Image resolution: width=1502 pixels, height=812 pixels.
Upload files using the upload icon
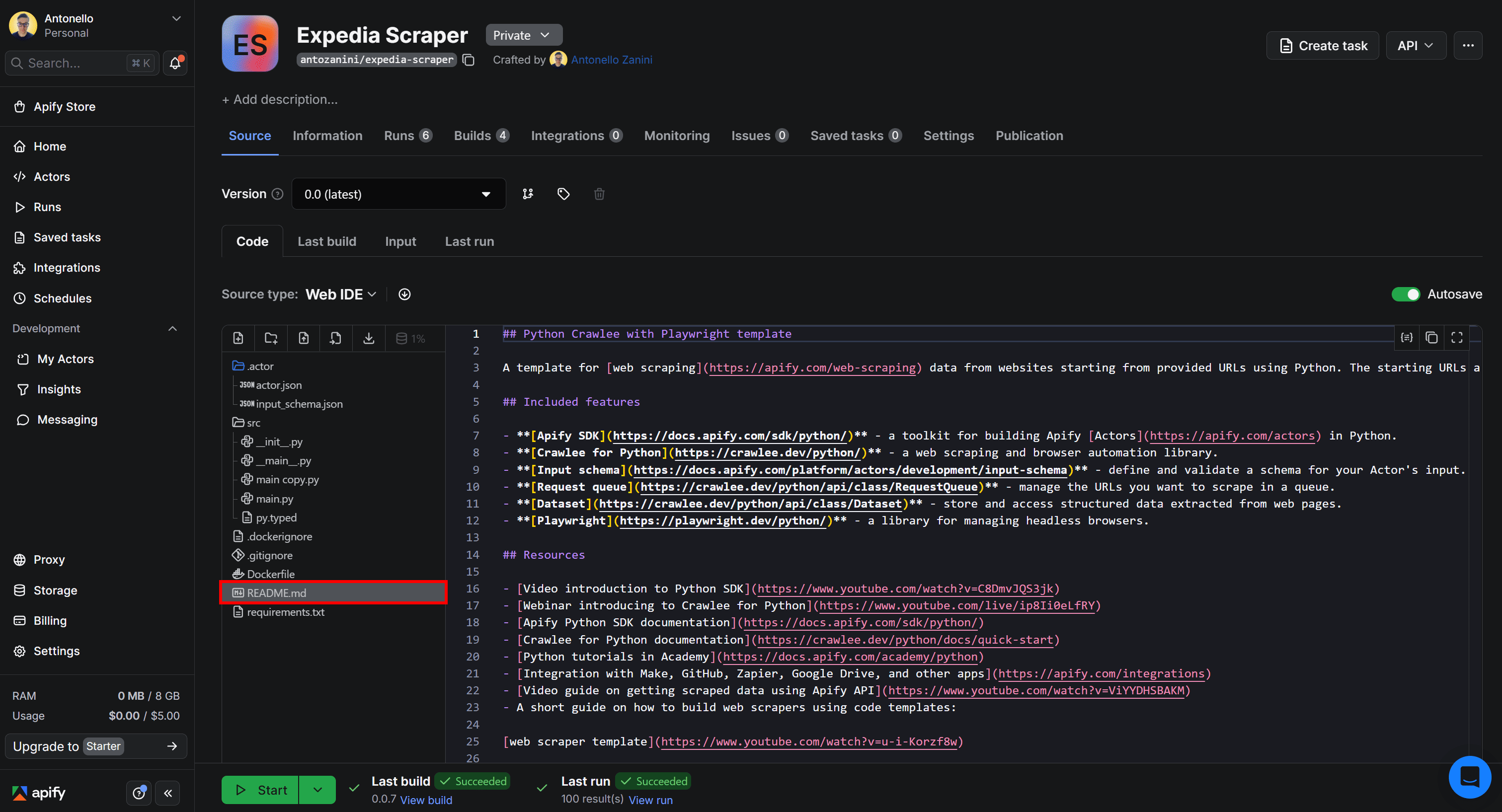click(x=304, y=338)
